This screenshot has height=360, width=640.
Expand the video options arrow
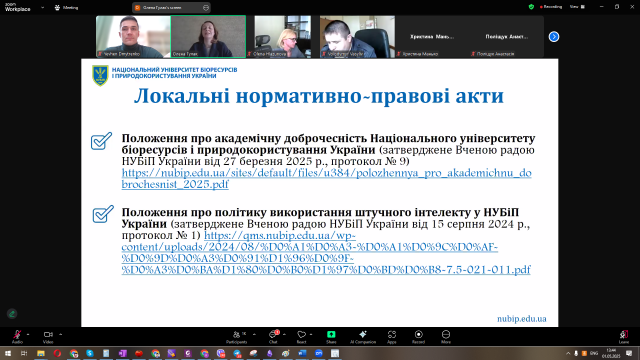(60, 335)
